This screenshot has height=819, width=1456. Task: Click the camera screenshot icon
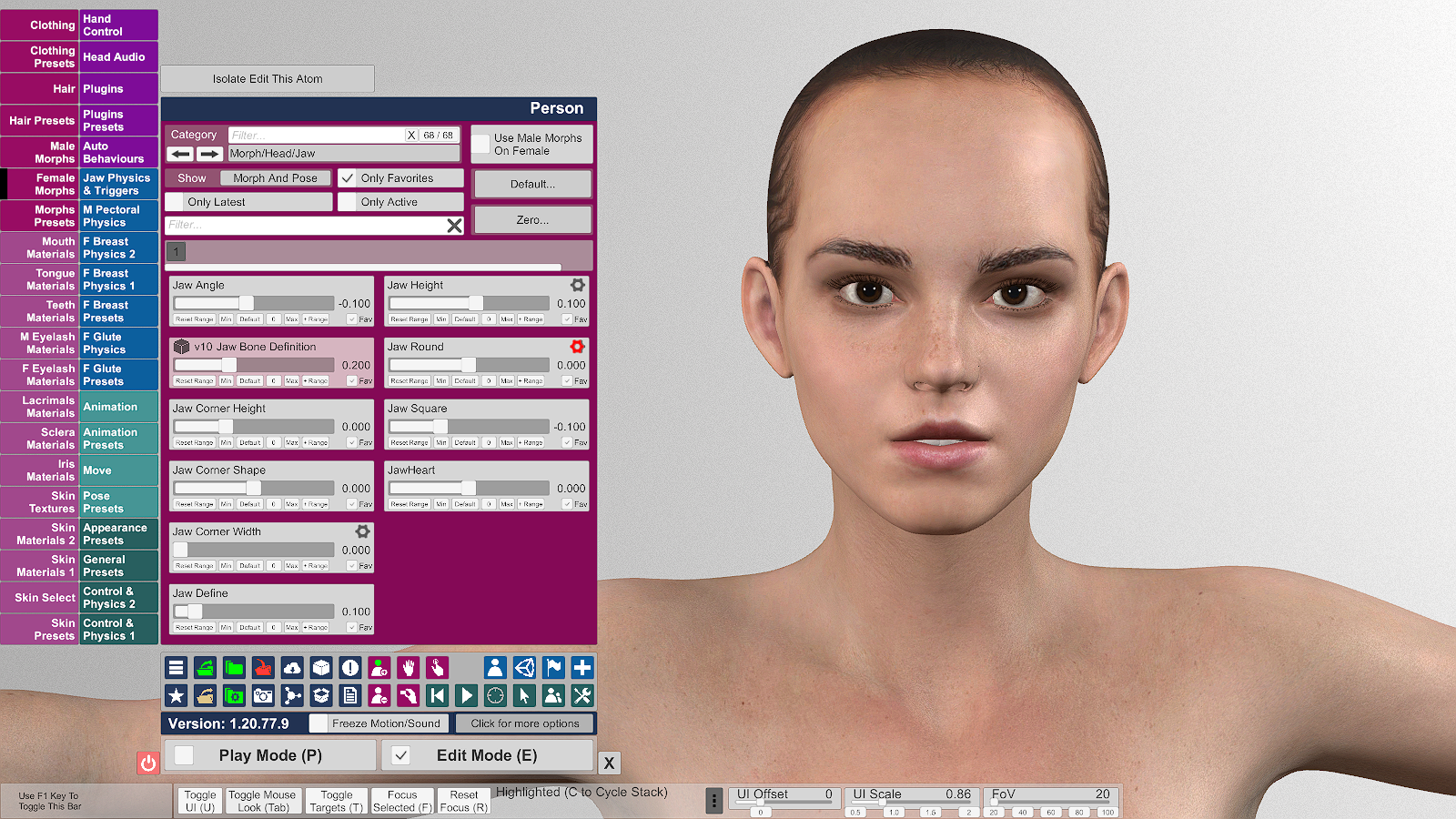264,696
